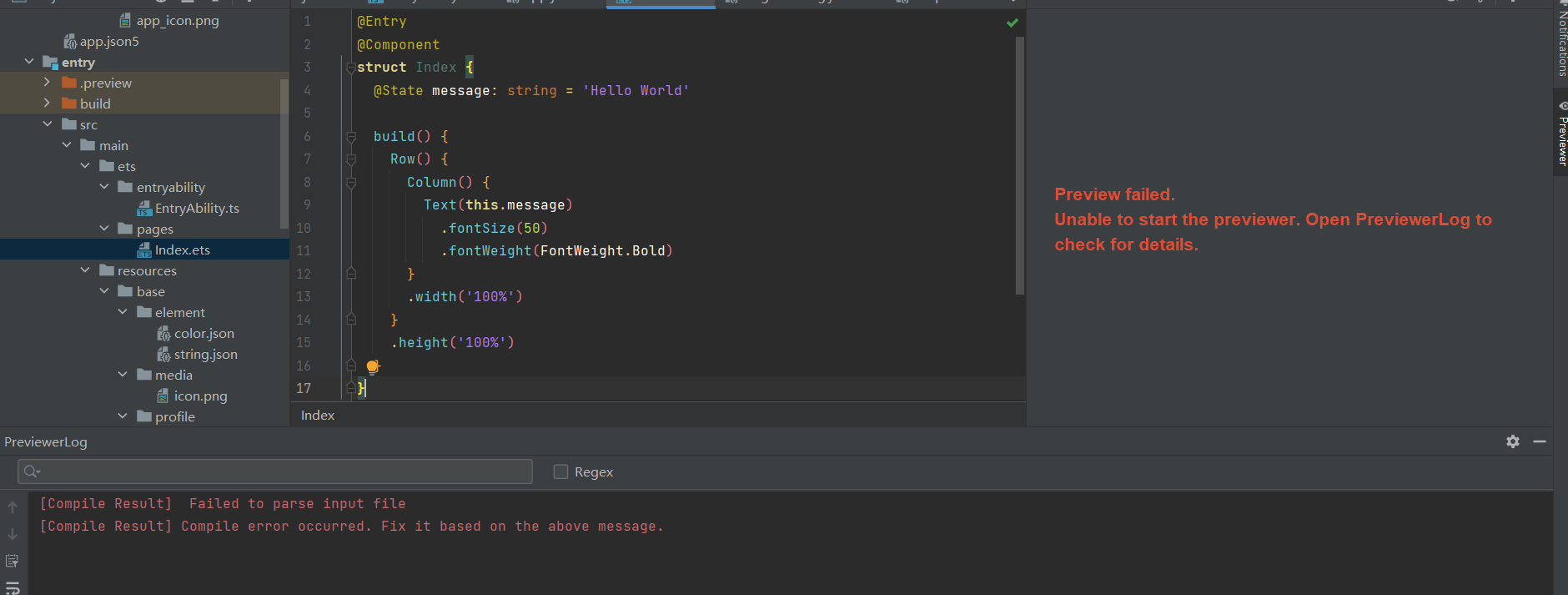Click the green checkmark inspection indicator
This screenshot has height=595, width=1568.
(1013, 23)
